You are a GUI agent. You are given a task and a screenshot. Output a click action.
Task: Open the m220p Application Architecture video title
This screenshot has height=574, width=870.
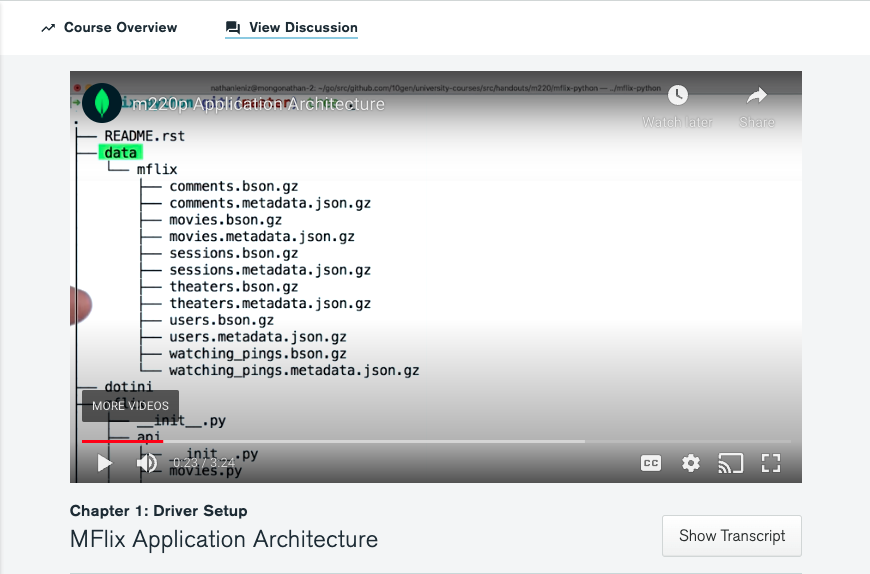259,105
